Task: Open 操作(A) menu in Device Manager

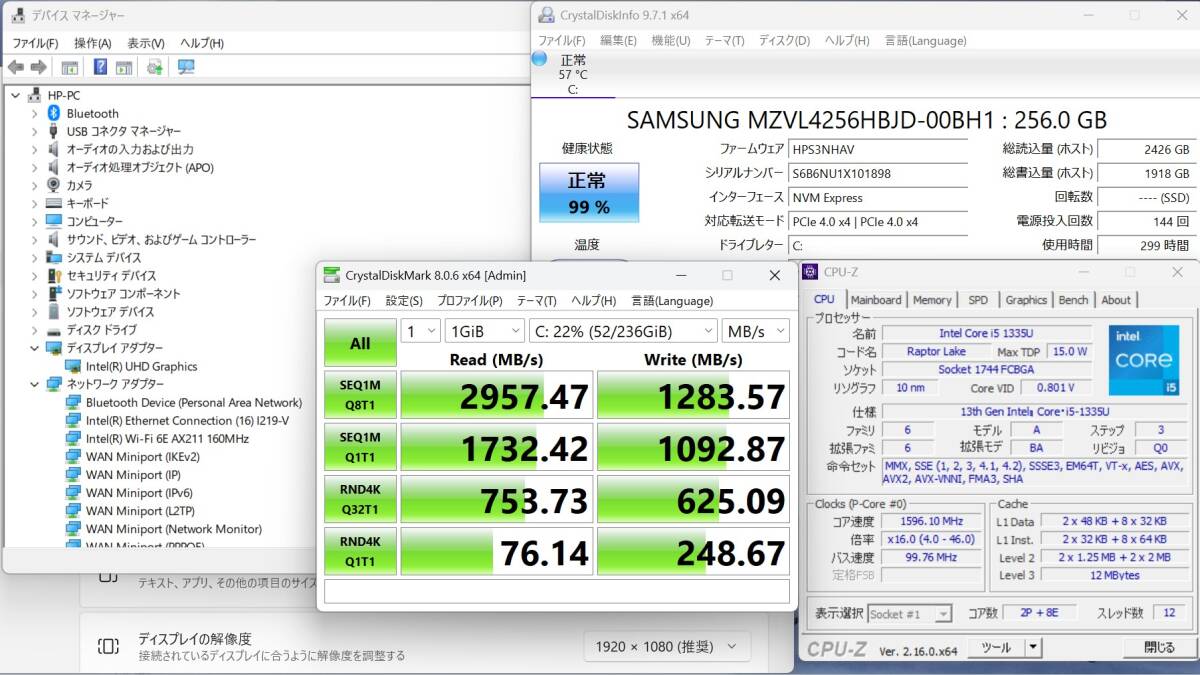Action: tap(92, 43)
